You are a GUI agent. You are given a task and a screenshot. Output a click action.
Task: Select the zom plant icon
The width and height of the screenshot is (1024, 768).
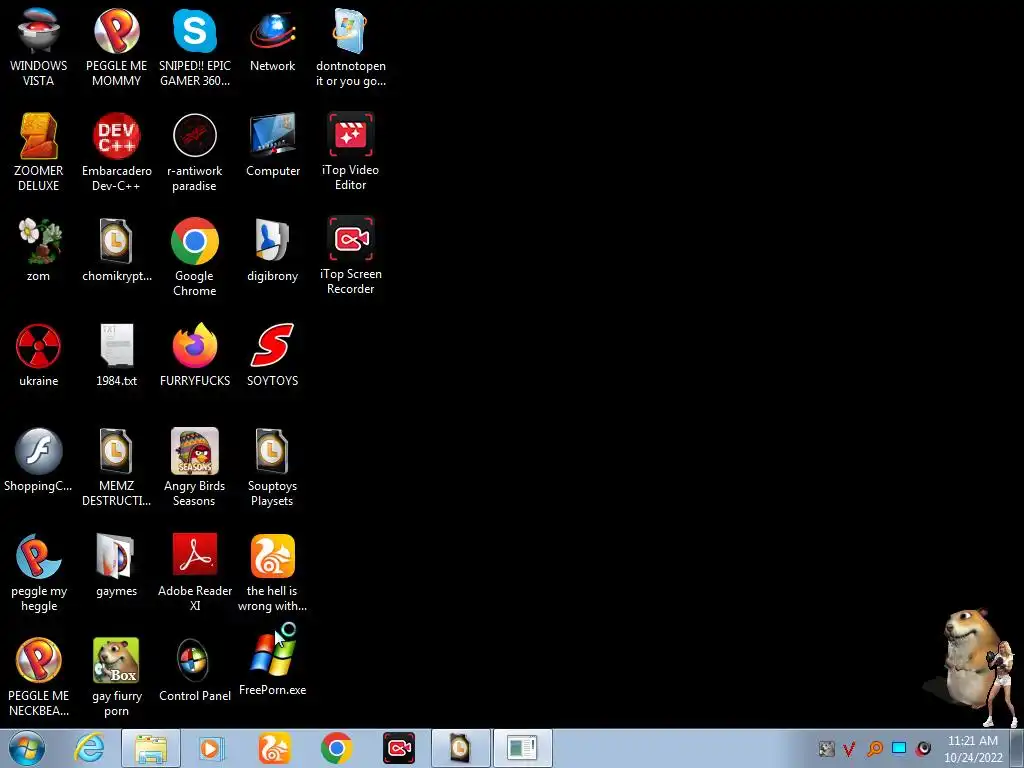39,250
